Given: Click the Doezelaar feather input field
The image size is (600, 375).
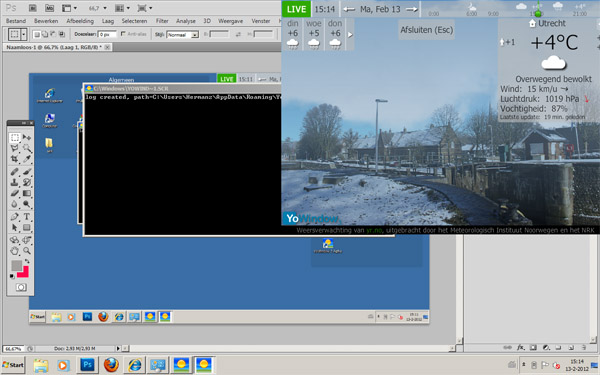Looking at the screenshot, I should pos(107,34).
